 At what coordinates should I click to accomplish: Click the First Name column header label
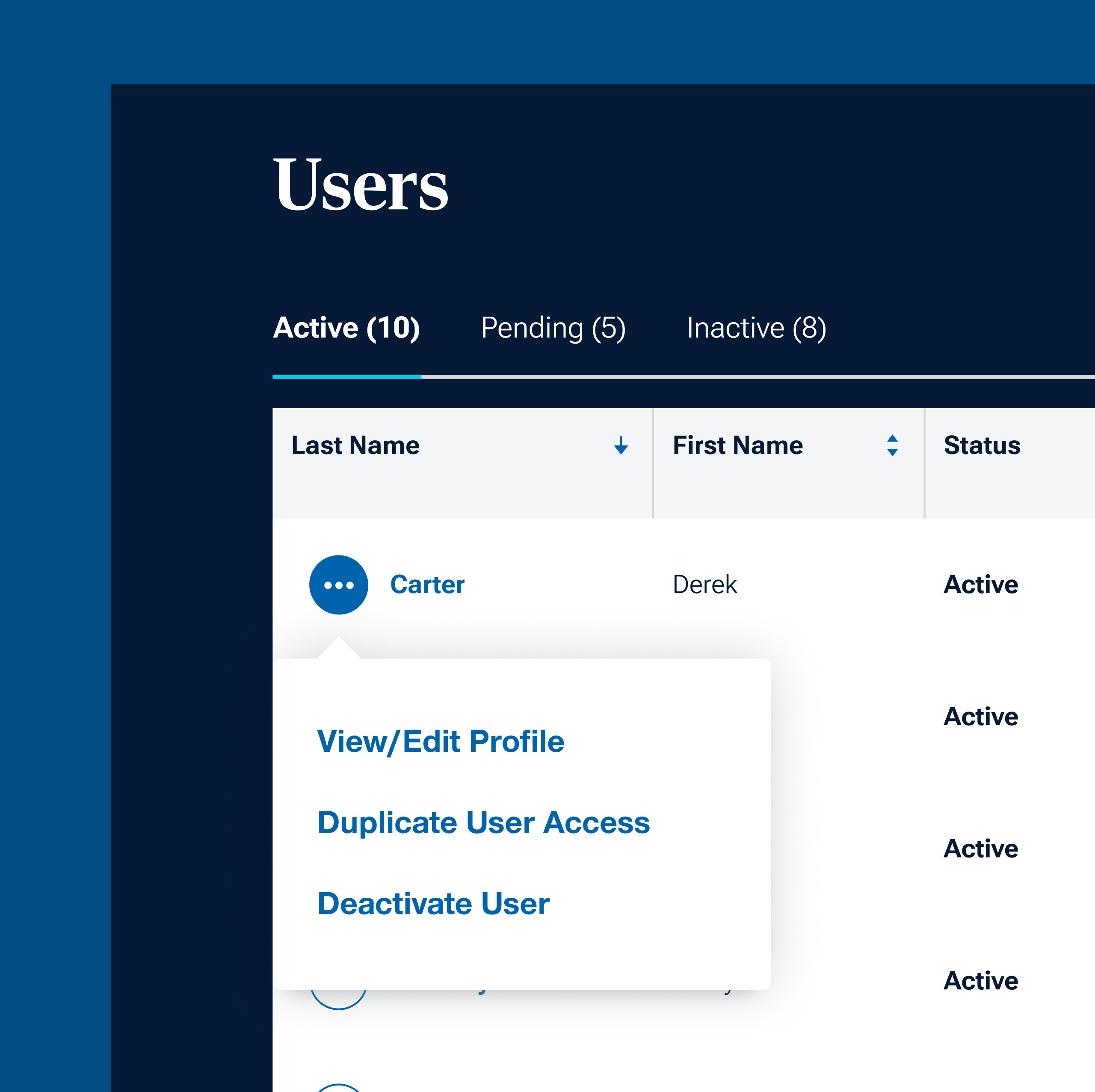pos(737,445)
